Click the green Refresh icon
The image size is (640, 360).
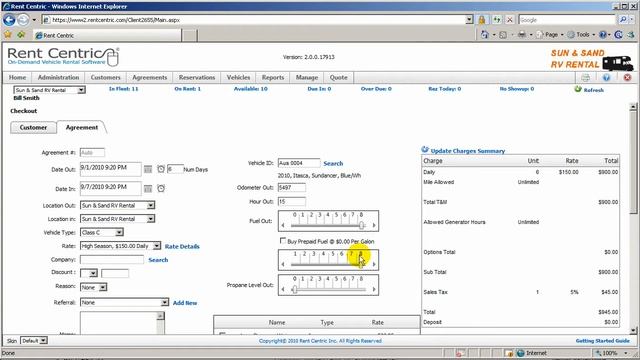(x=578, y=89)
